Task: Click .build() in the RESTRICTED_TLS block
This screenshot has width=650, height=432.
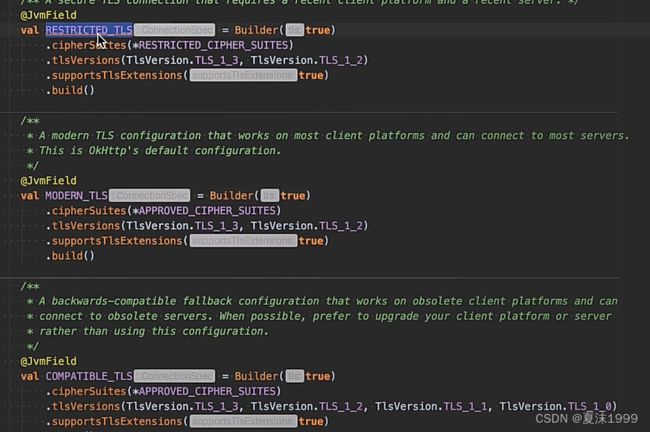Action: click(x=70, y=90)
